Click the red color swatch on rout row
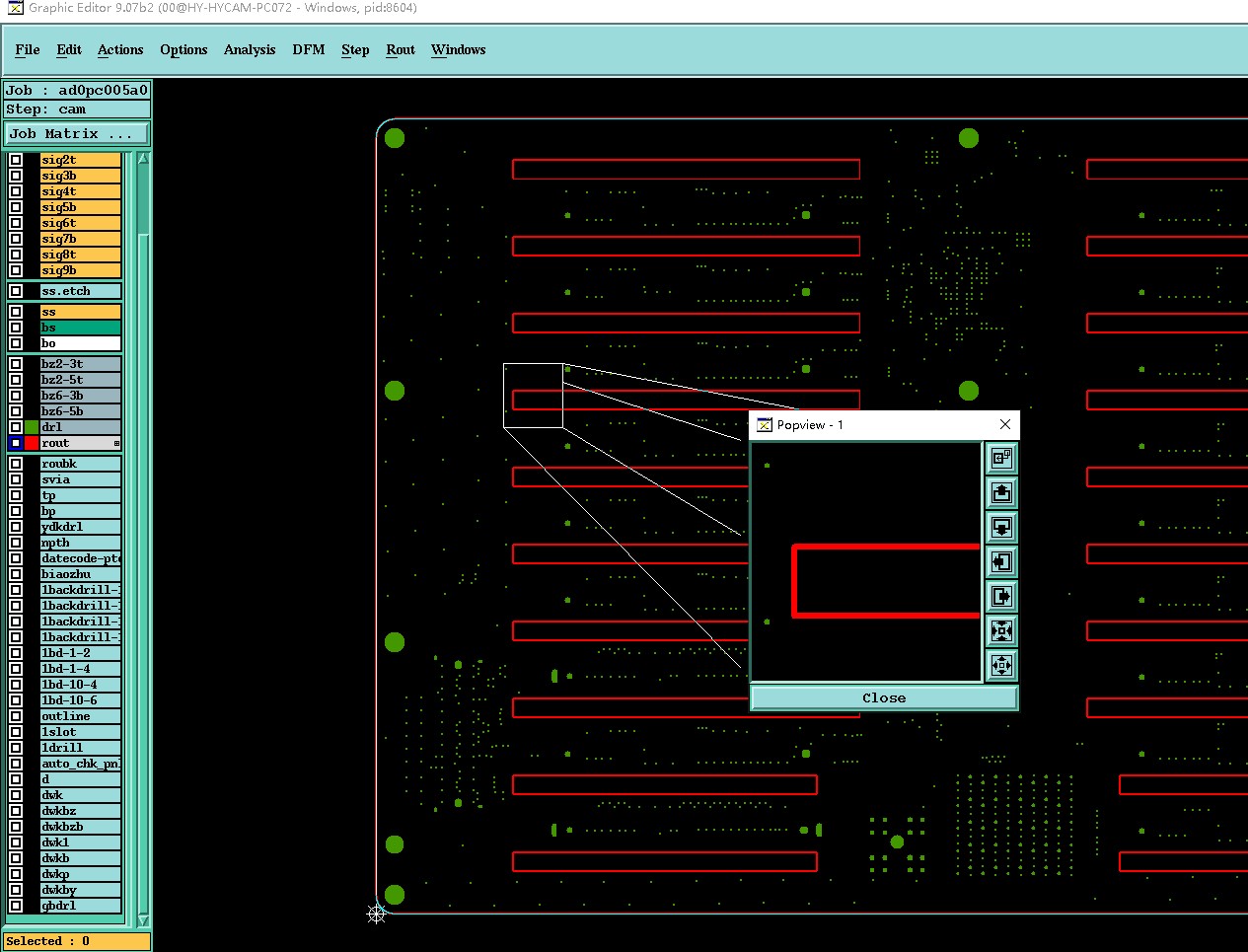The width and height of the screenshot is (1248, 952). click(32, 443)
